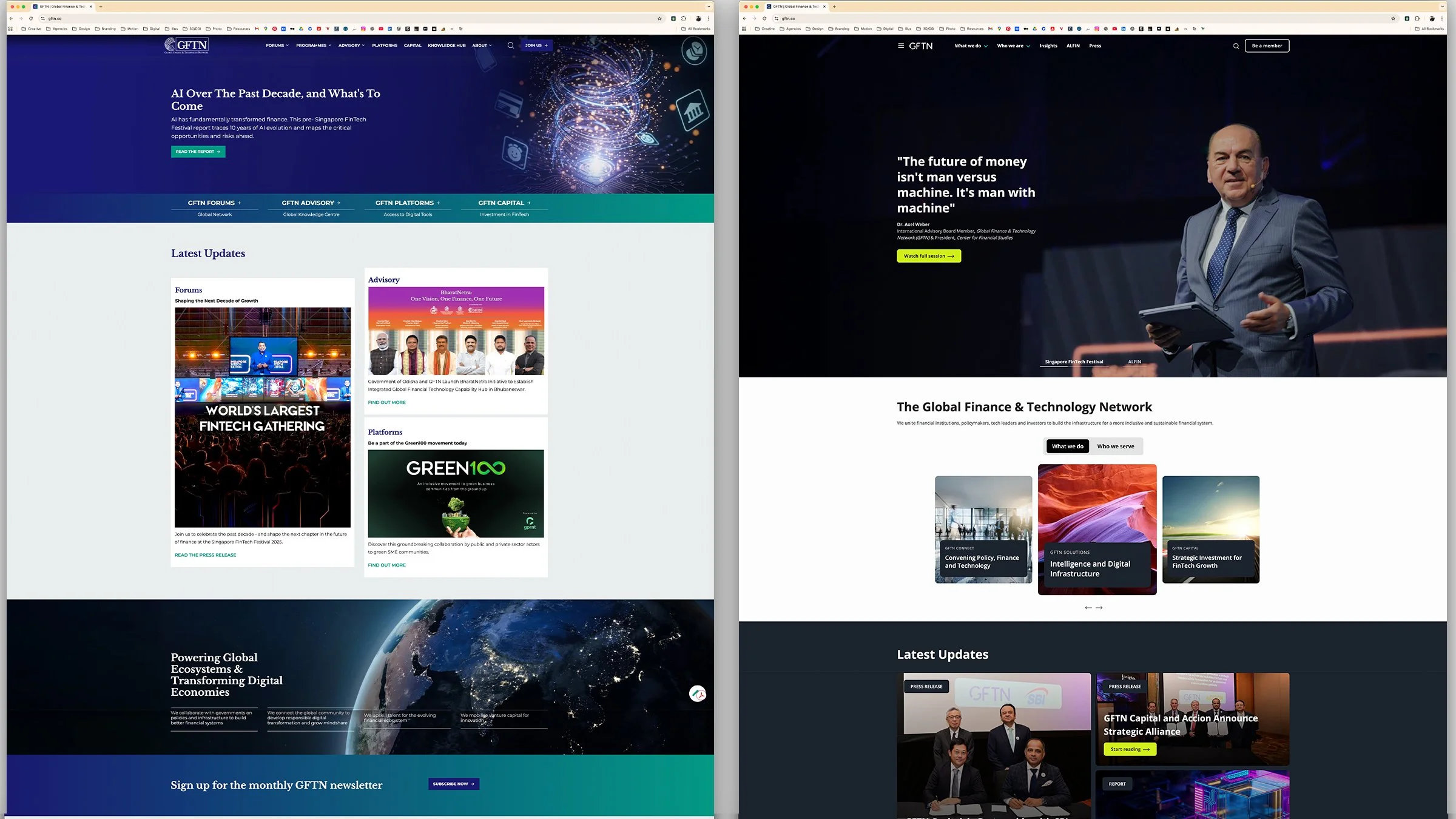Screen dimensions: 1456x819
Task: Go back in the left browser window
Action: coord(11,18)
